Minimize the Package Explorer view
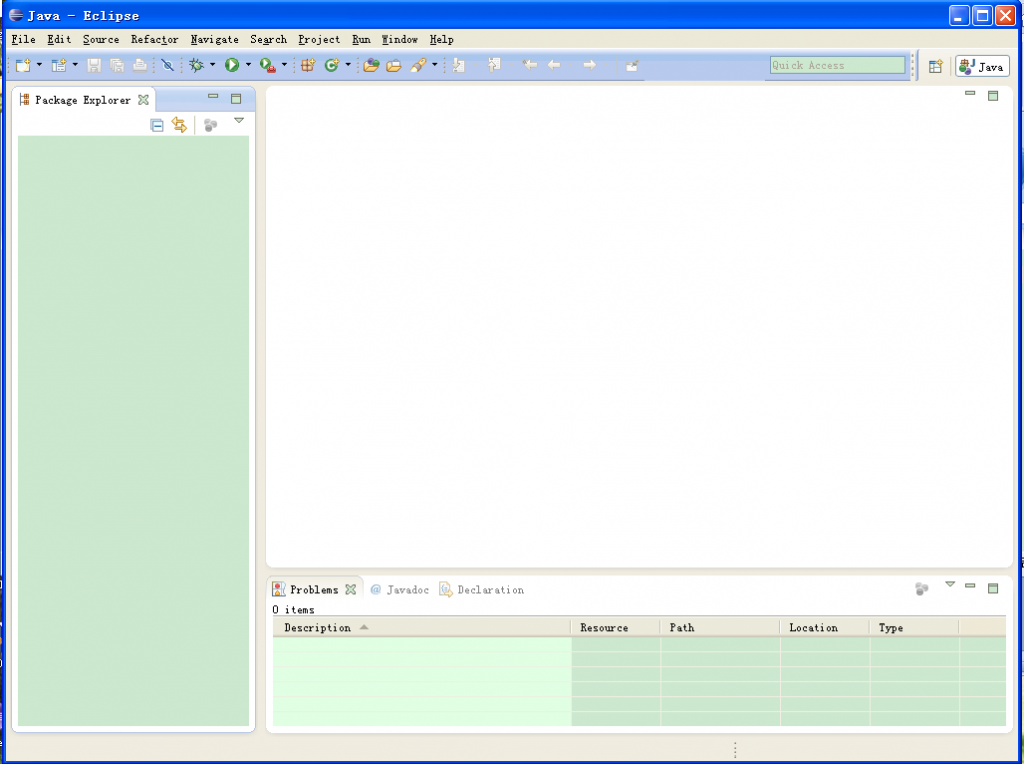 213,97
